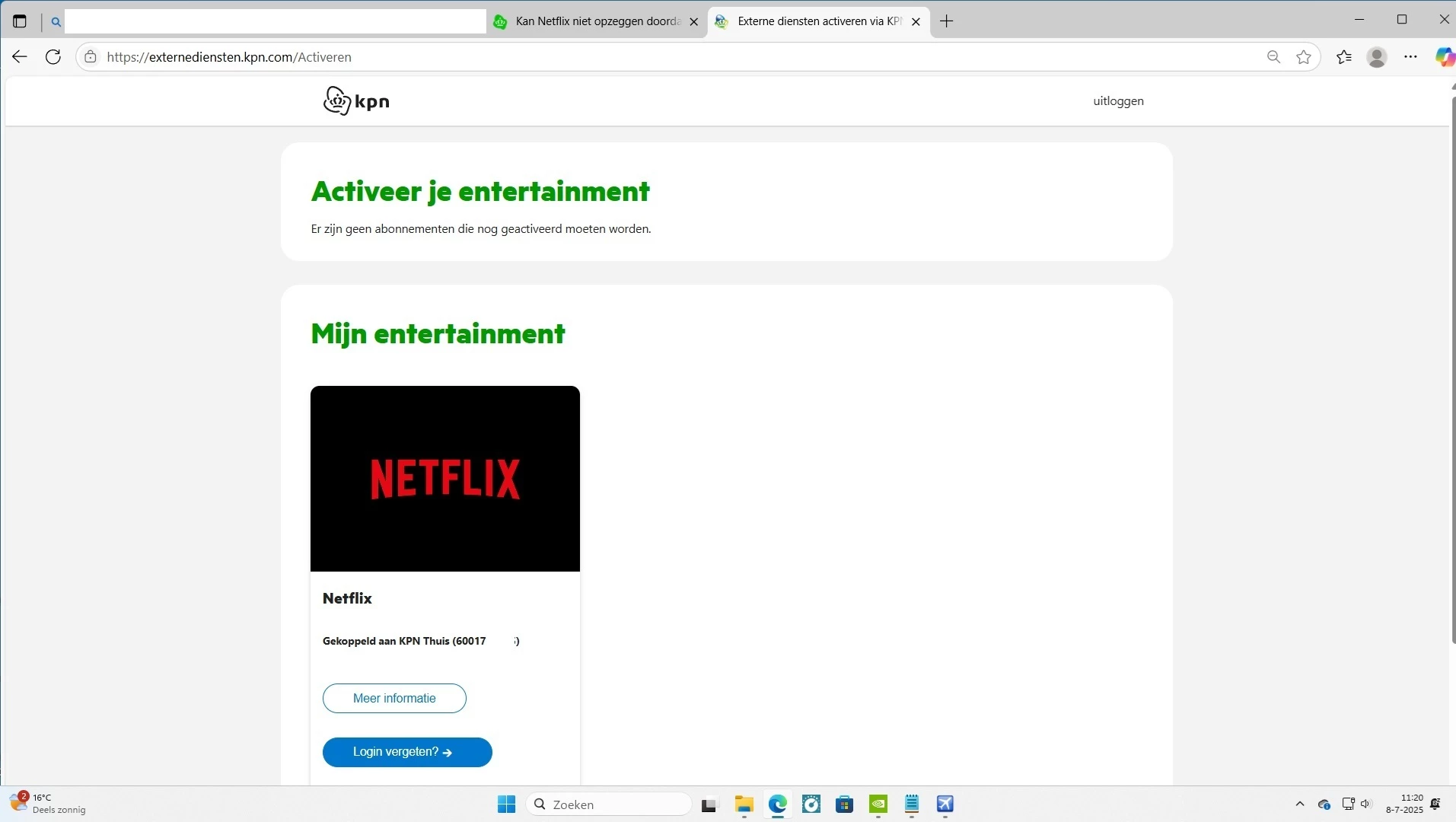Click the OneDrive cloud tray icon
The height and width of the screenshot is (822, 1456).
click(x=1324, y=804)
